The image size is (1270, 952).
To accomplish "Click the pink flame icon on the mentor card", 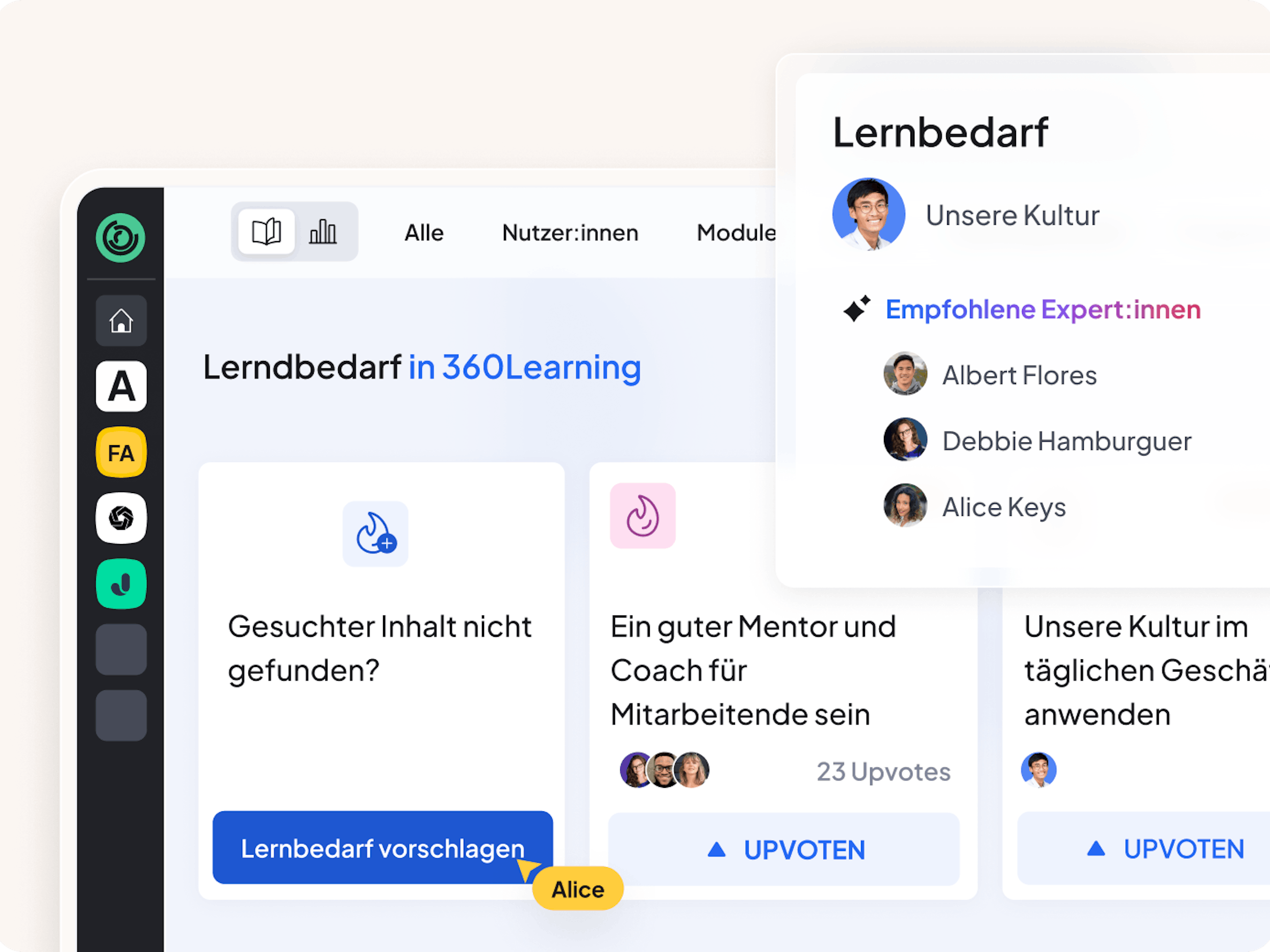I will tap(643, 516).
